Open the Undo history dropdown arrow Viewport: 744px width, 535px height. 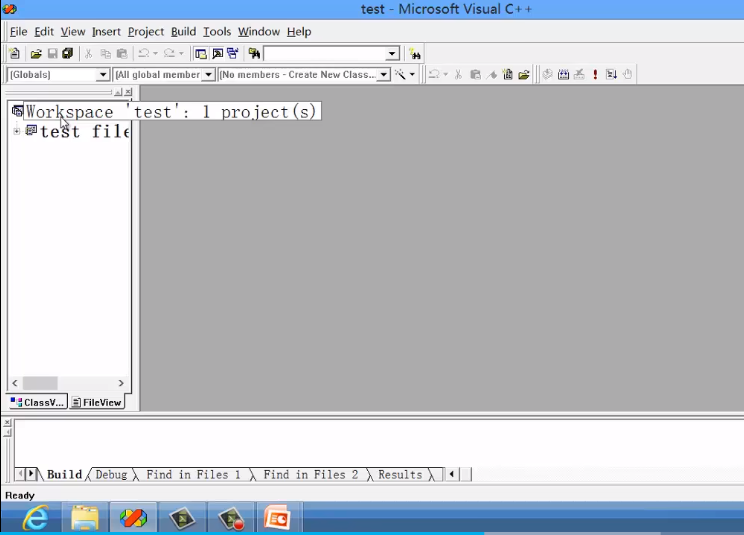coord(155,54)
